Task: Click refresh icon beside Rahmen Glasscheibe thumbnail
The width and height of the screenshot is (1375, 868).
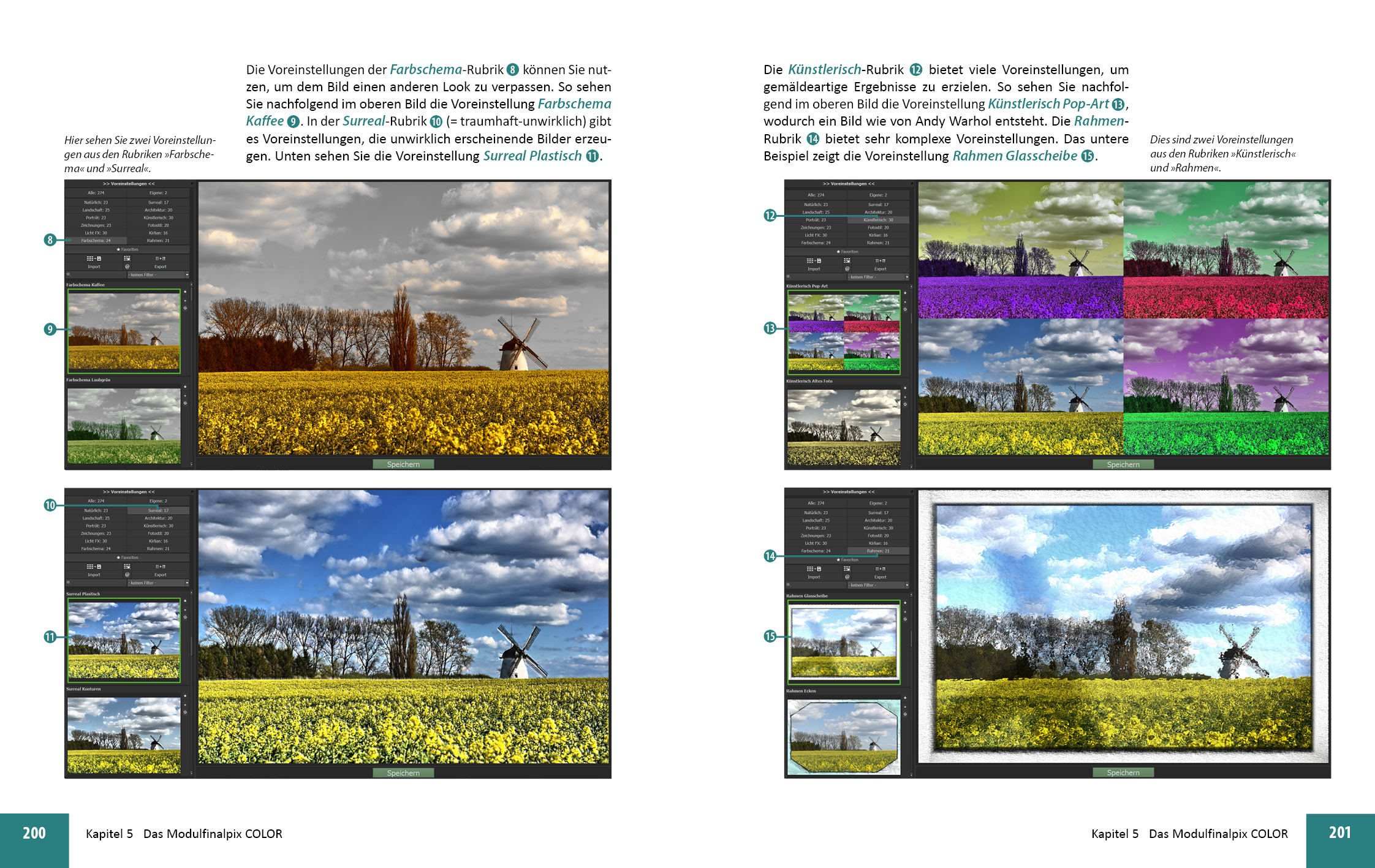Action: pyautogui.click(x=905, y=619)
